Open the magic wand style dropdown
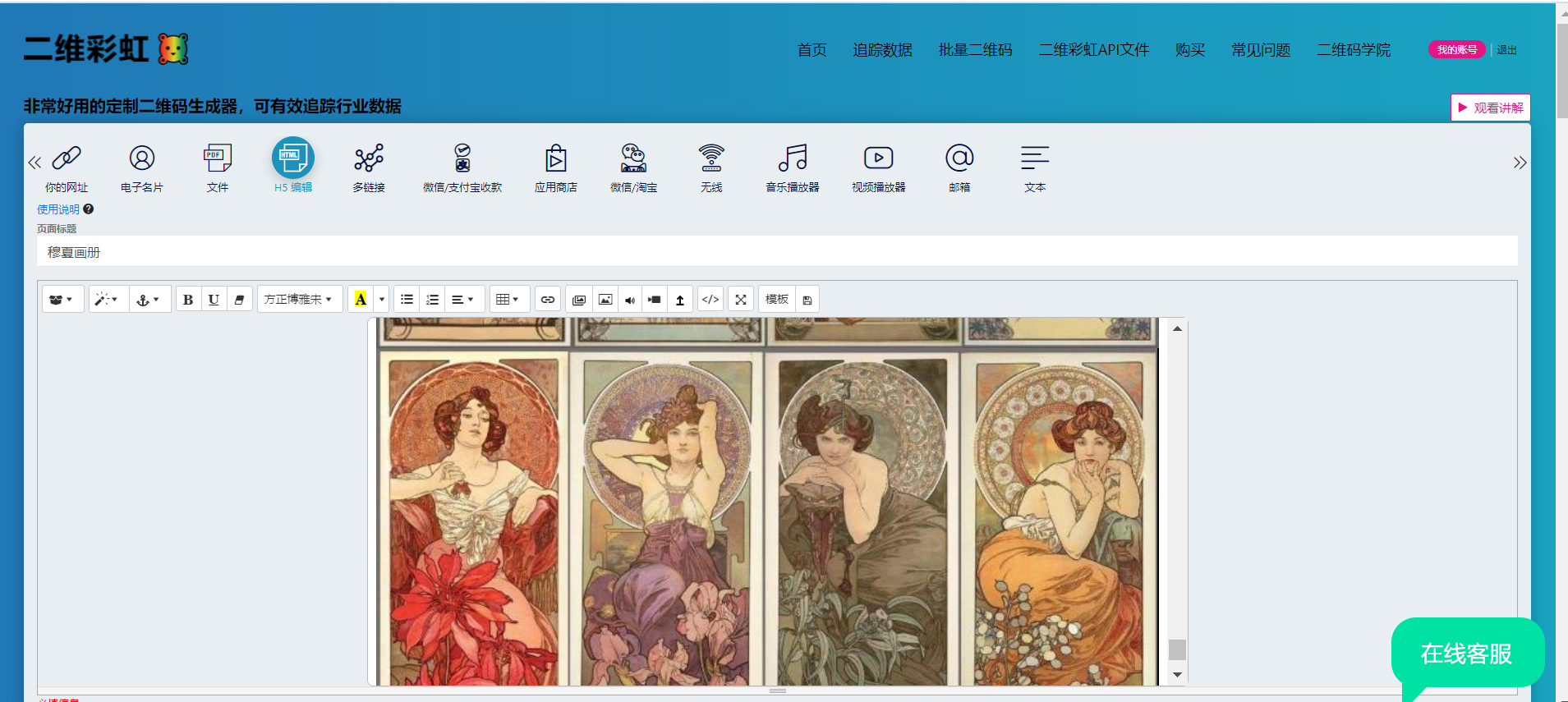This screenshot has height=702, width=1568. [108, 300]
